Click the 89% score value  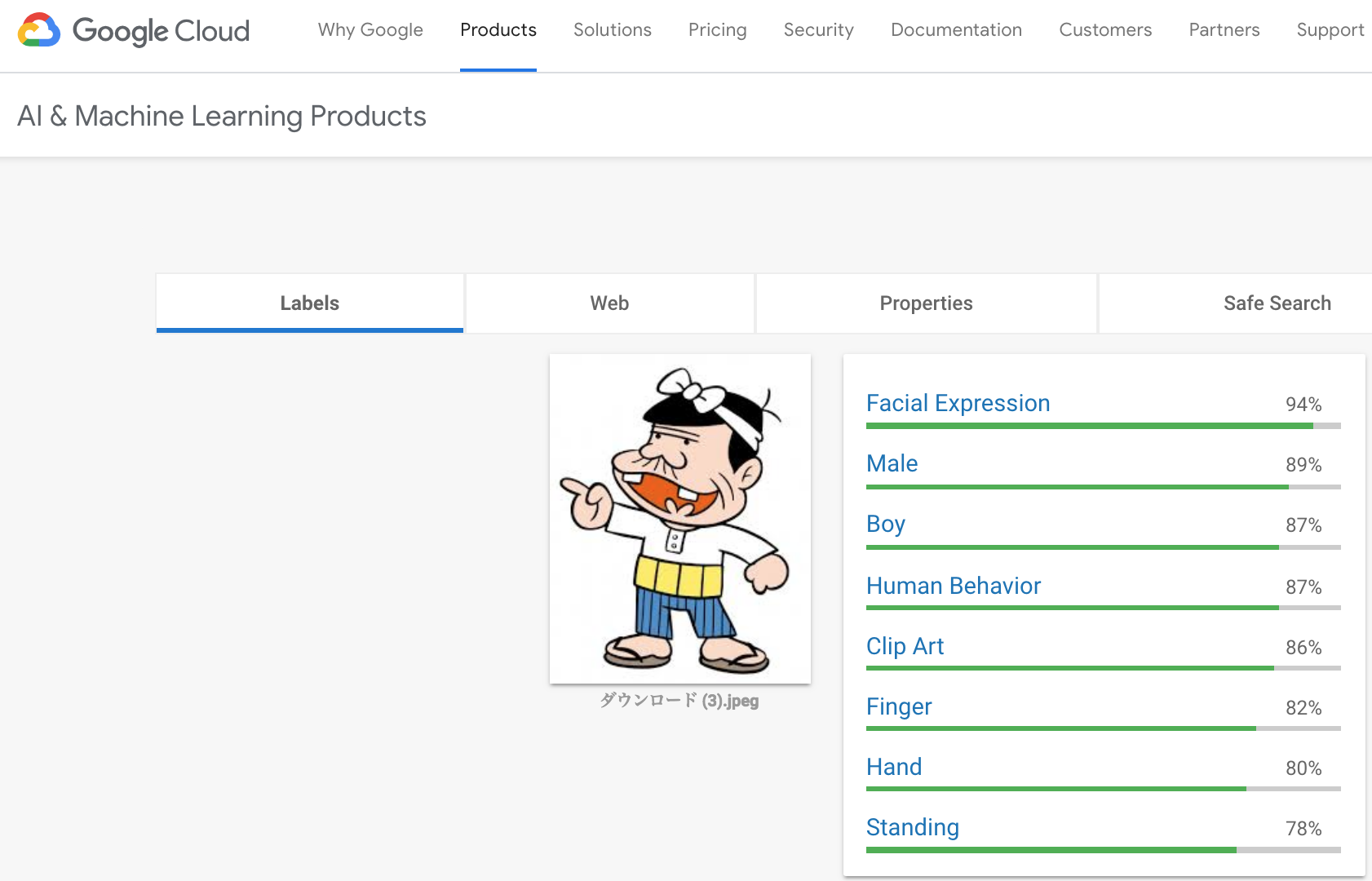coord(1303,465)
